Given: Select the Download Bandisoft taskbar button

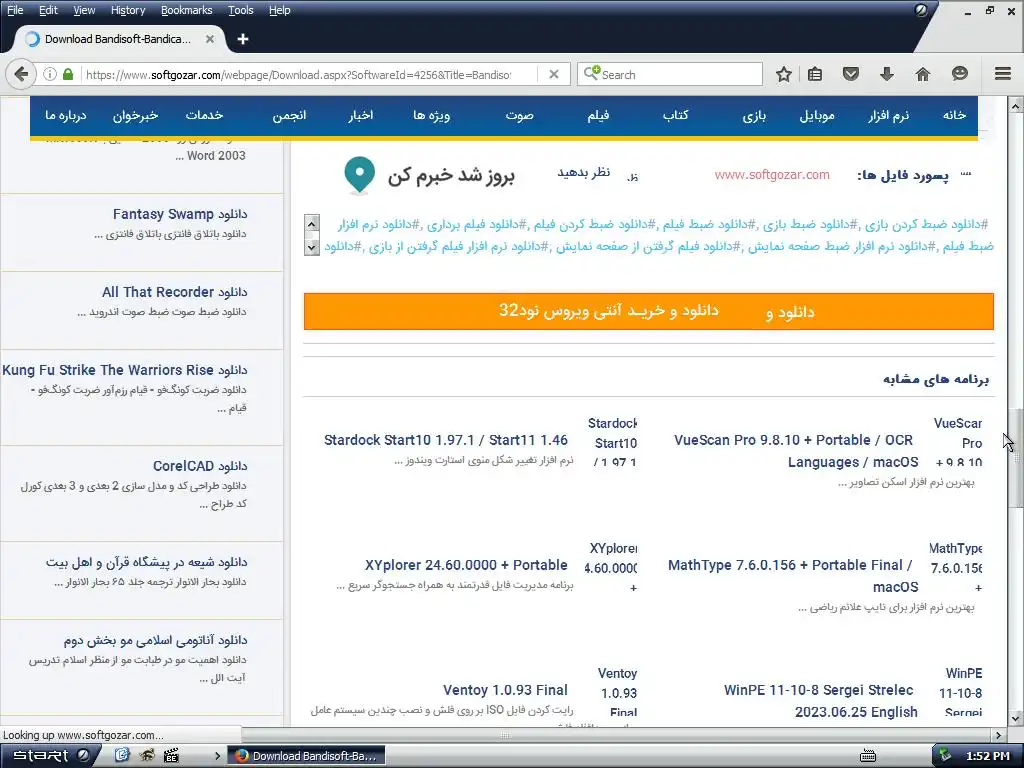Looking at the screenshot, I should point(306,756).
